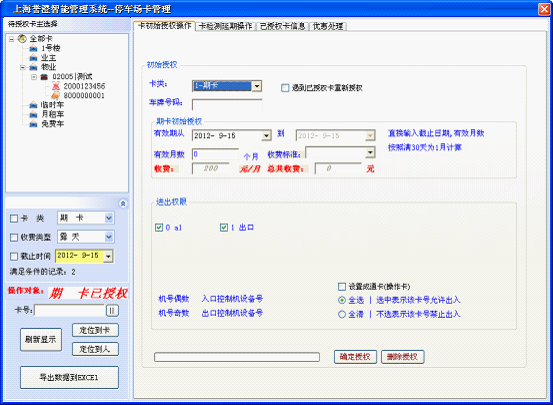This screenshot has width=553, height=405.
Task: Select the 免费车 tree label
Action: [x=52, y=124]
